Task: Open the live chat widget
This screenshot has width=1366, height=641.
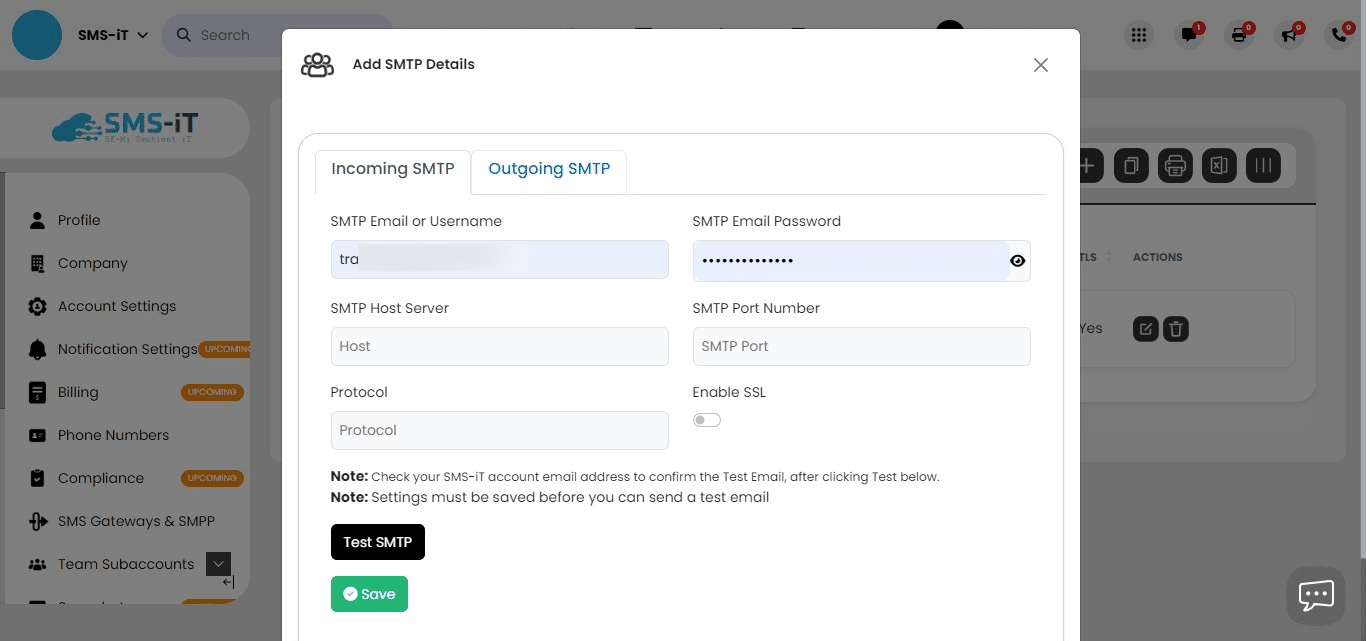Action: (1315, 595)
